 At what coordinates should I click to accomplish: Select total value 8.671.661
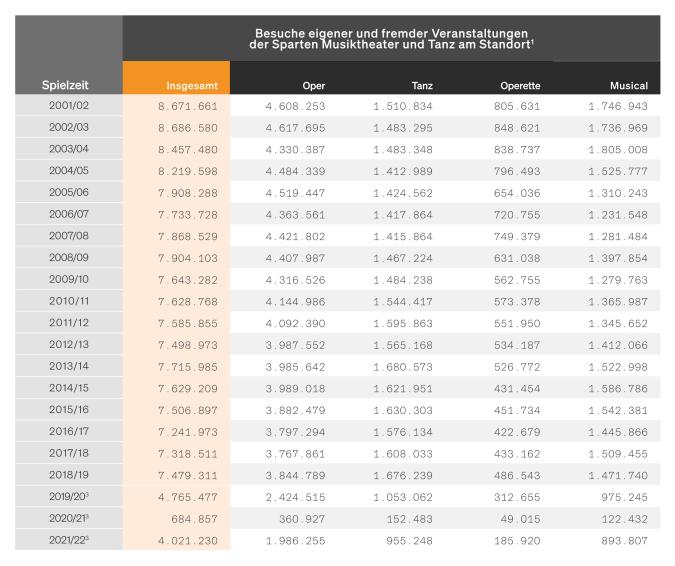(187, 105)
